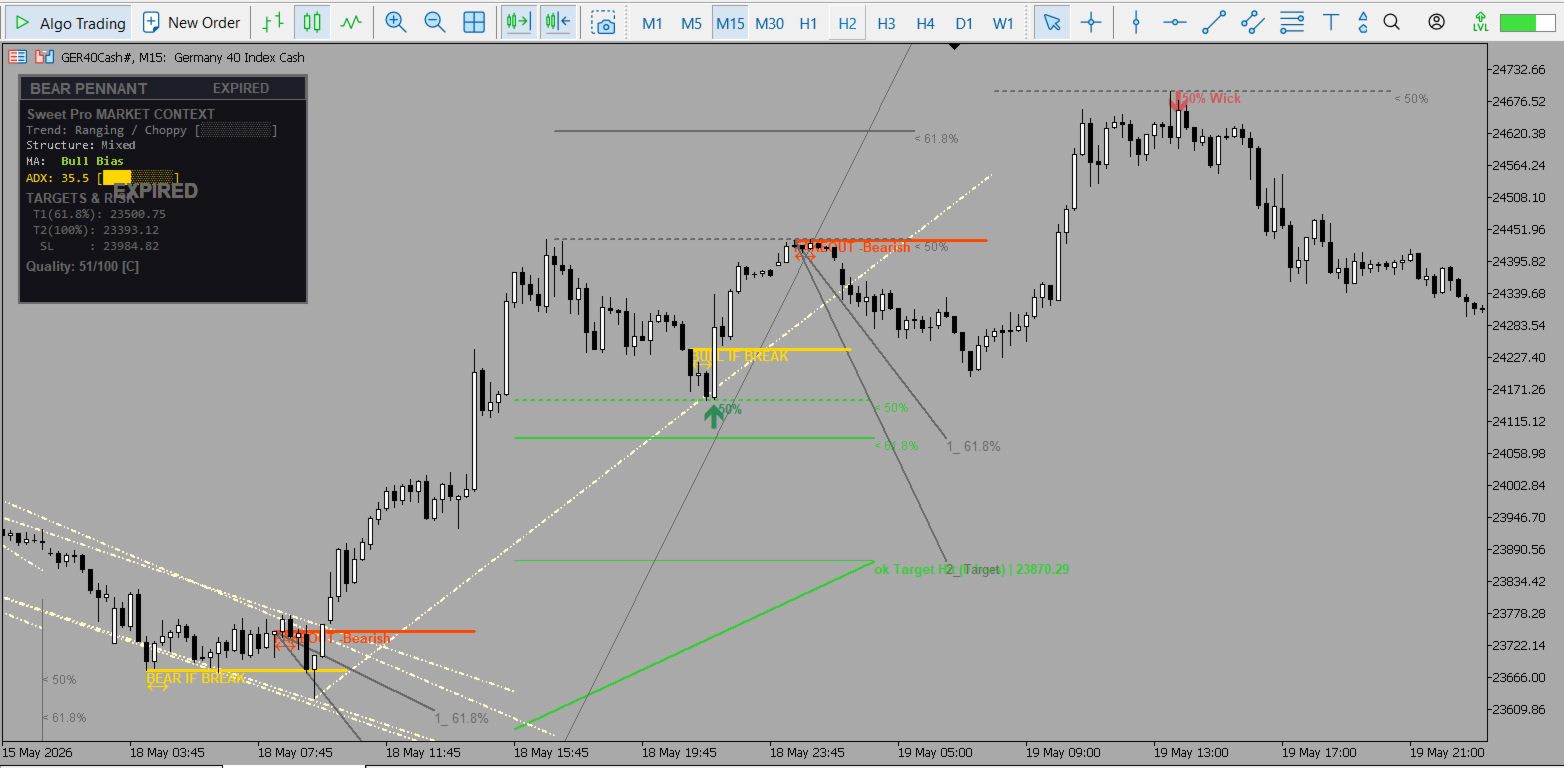Select the crosshair cursor tool
The image size is (1564, 768).
(x=1091, y=22)
